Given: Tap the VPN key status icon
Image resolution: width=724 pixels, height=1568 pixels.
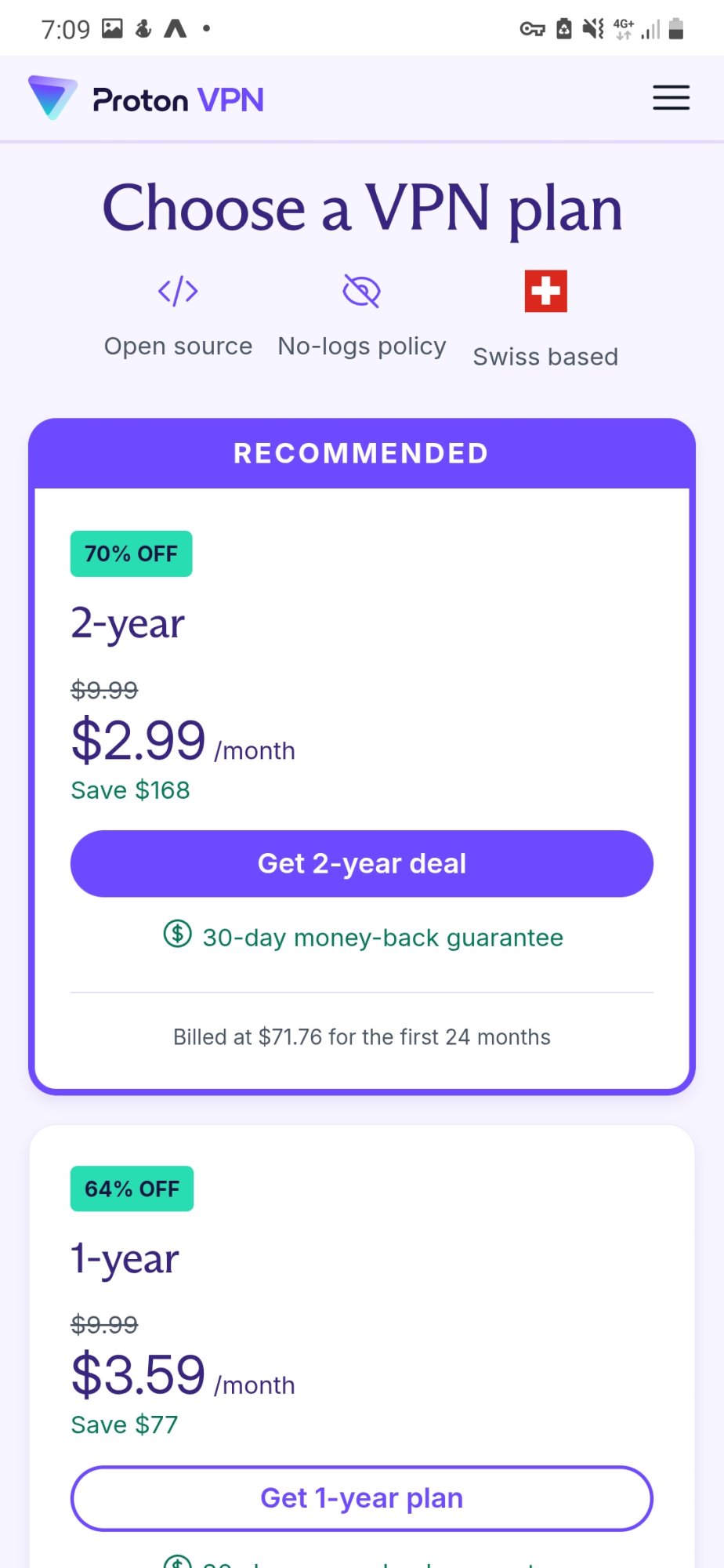Looking at the screenshot, I should pos(532,30).
